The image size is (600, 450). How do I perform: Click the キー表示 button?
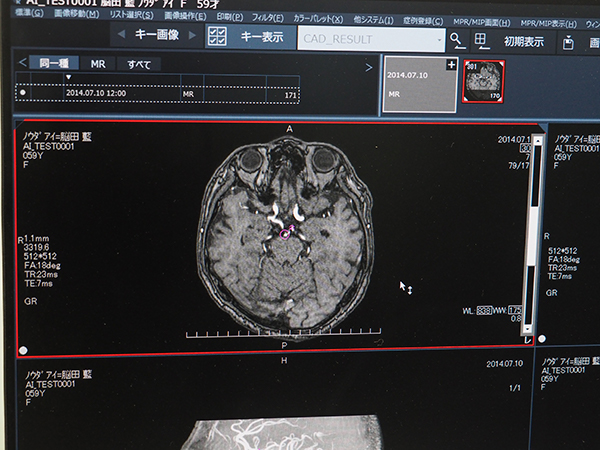tap(262, 37)
